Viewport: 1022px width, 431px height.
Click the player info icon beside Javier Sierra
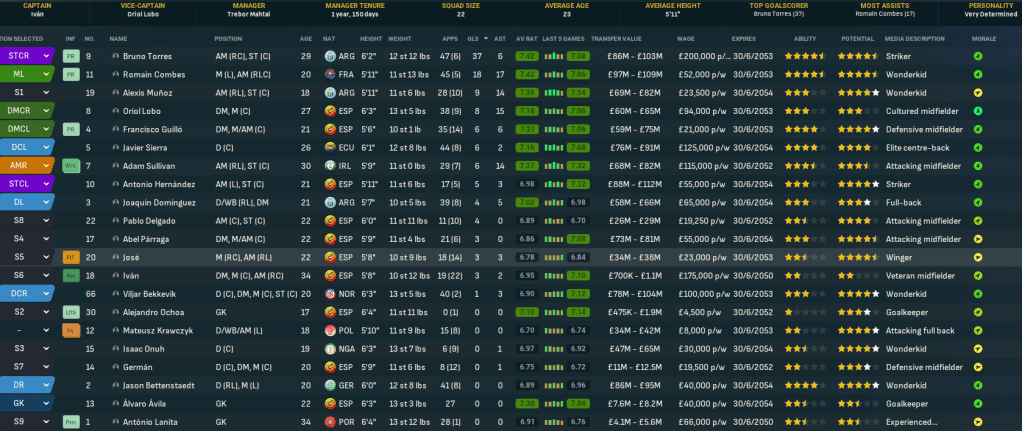[x=115, y=147]
